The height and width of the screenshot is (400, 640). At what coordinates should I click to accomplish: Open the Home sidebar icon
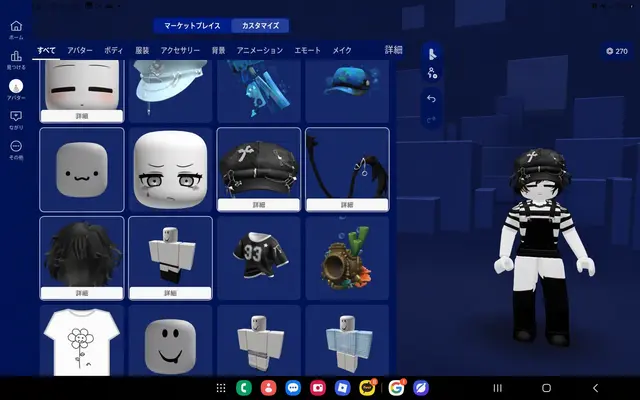click(16, 26)
